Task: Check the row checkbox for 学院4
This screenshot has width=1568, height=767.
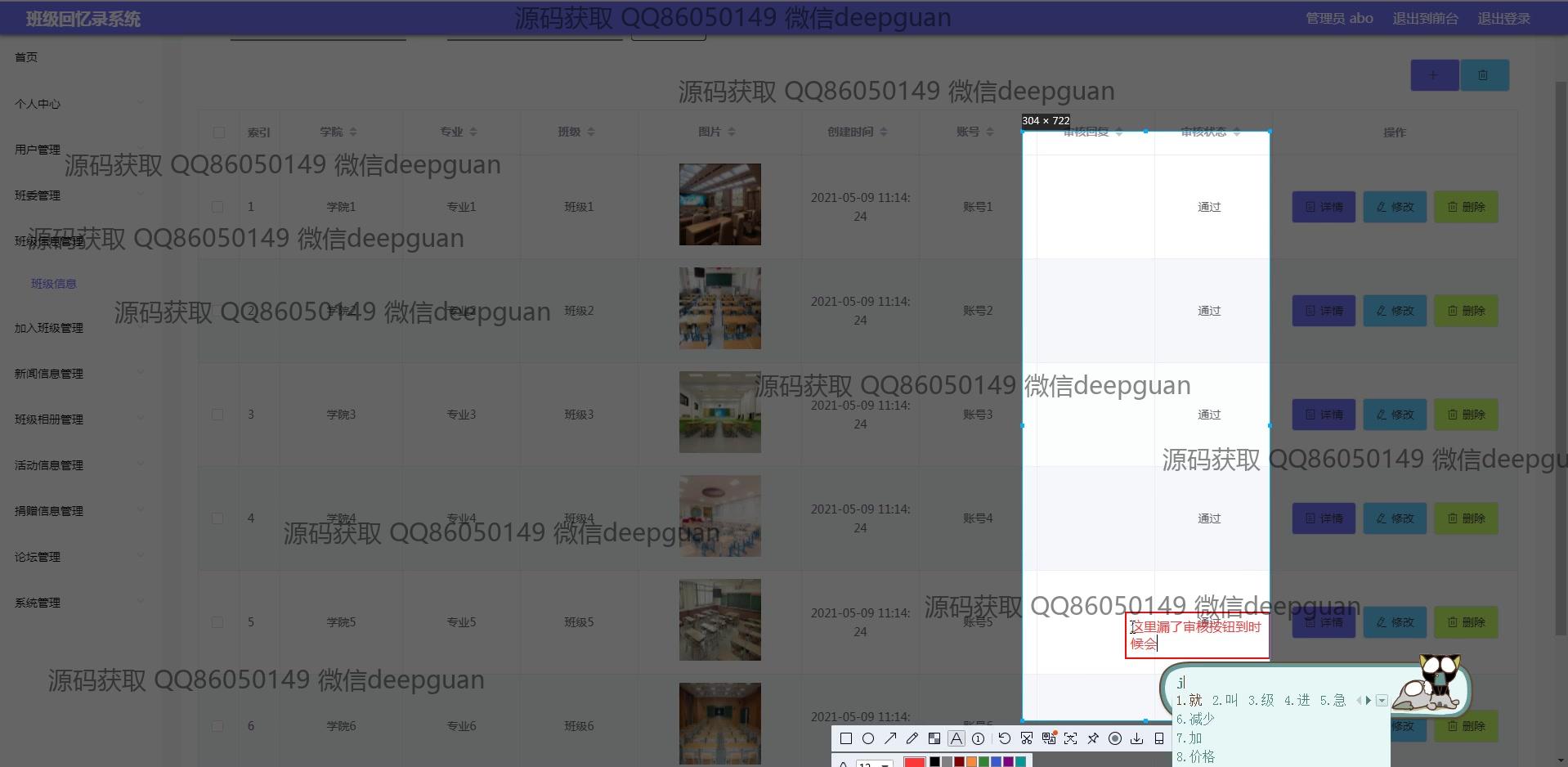Action: coord(217,519)
